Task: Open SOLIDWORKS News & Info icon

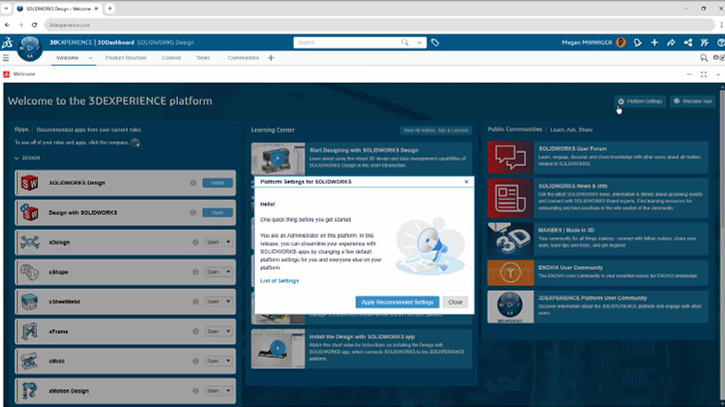Action: pyautogui.click(x=510, y=198)
